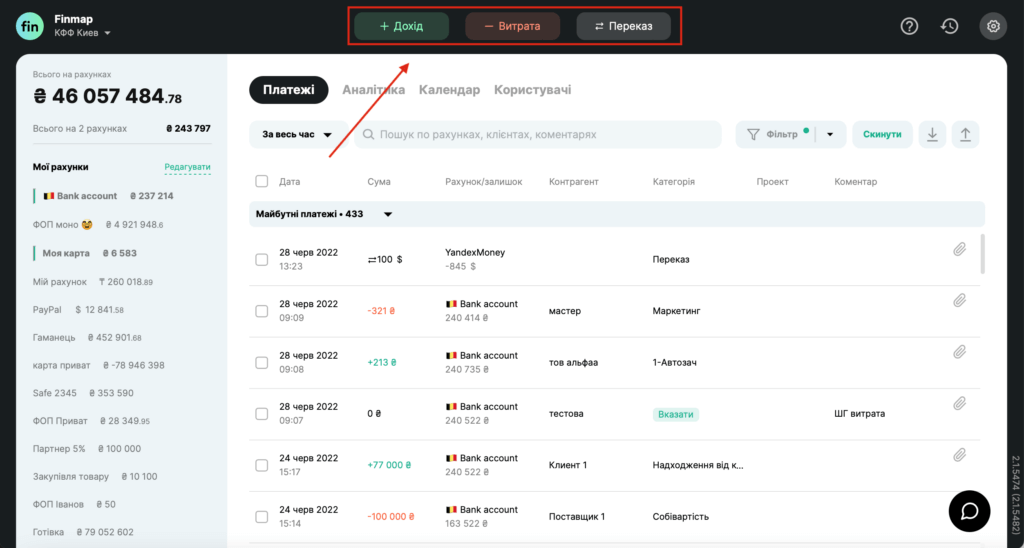Switch to the Календар tab
The height and width of the screenshot is (548, 1024).
(449, 90)
